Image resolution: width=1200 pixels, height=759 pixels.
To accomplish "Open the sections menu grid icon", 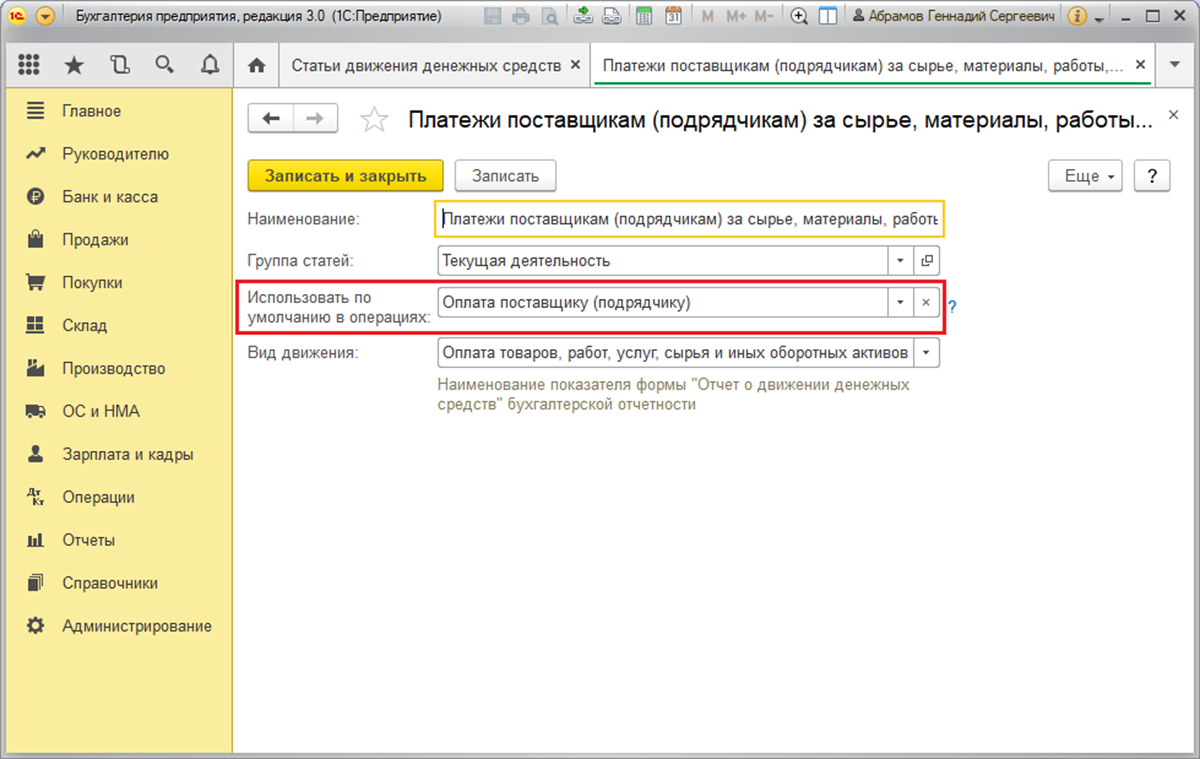I will click(29, 66).
